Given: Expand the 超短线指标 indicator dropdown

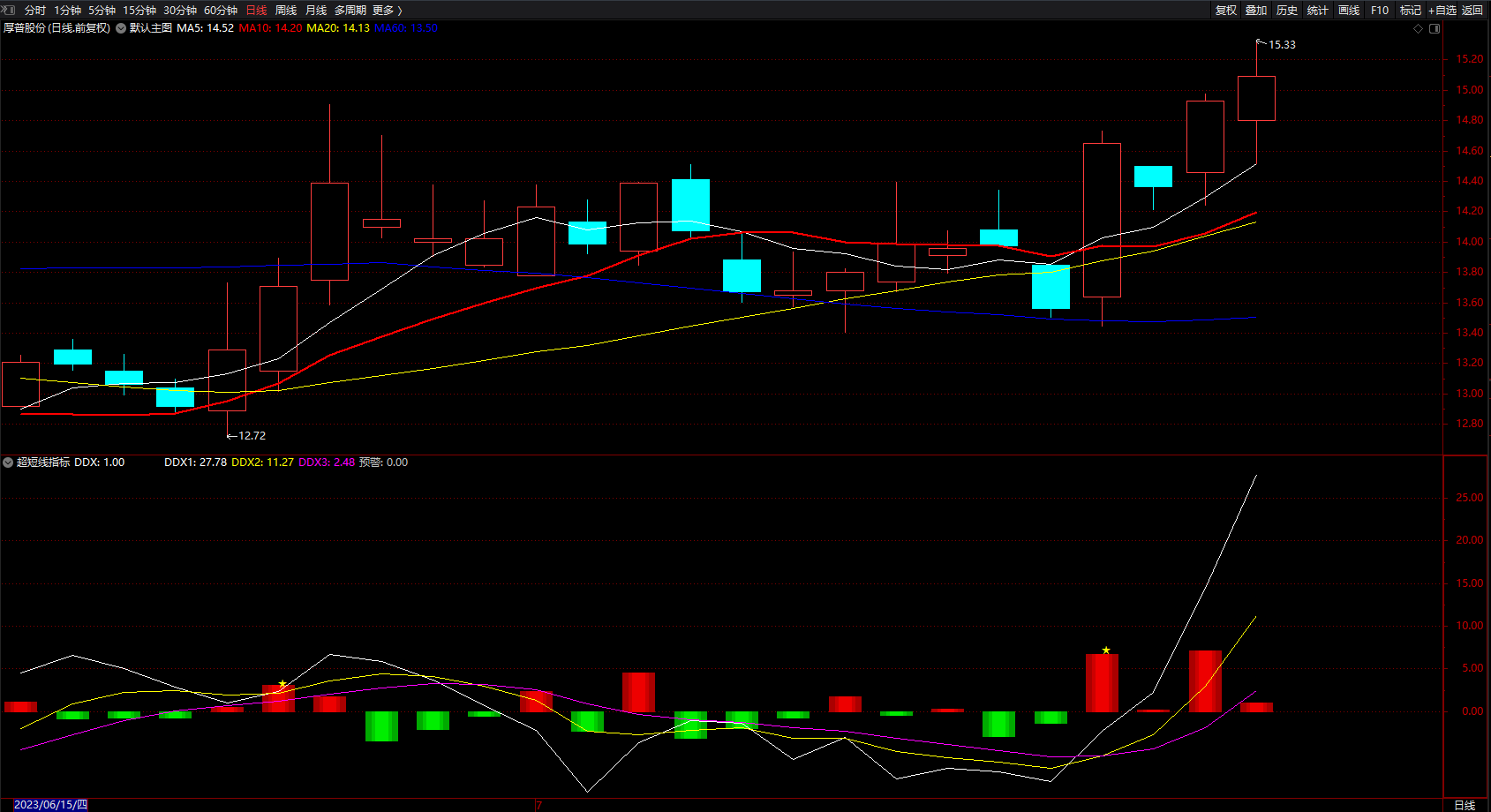Looking at the screenshot, I should pyautogui.click(x=8, y=462).
